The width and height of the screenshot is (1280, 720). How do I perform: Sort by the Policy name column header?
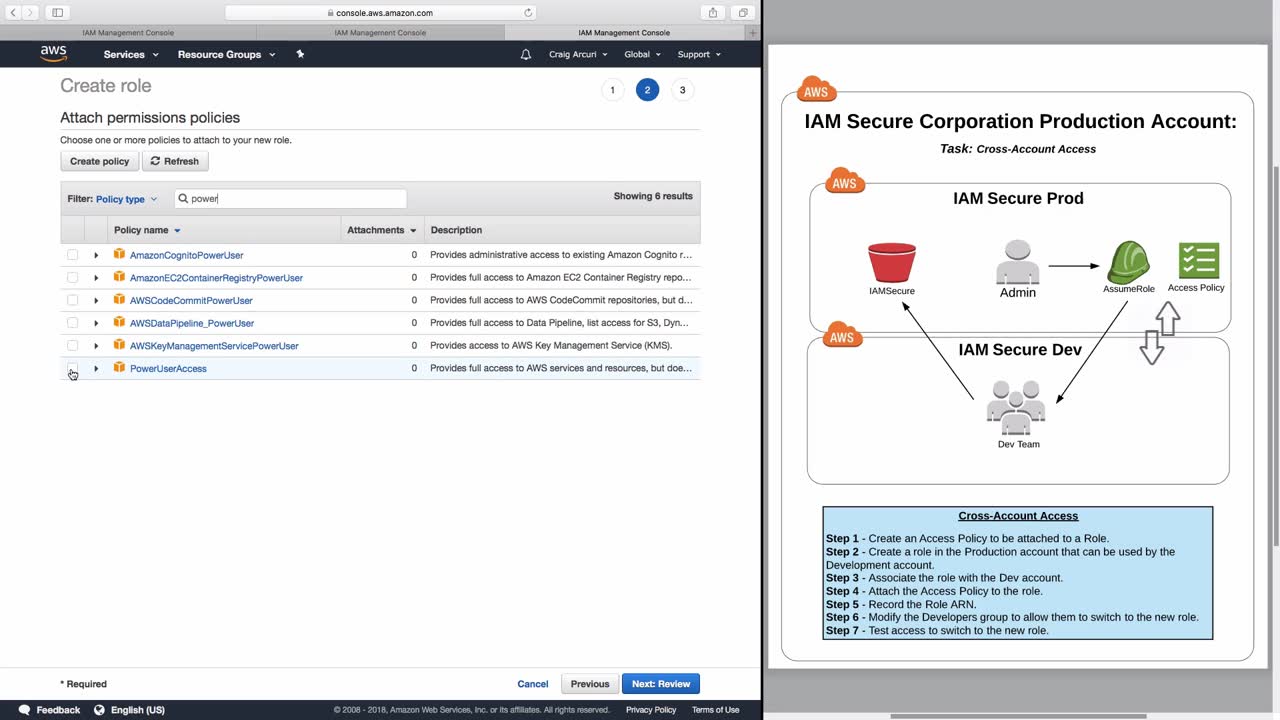point(147,230)
